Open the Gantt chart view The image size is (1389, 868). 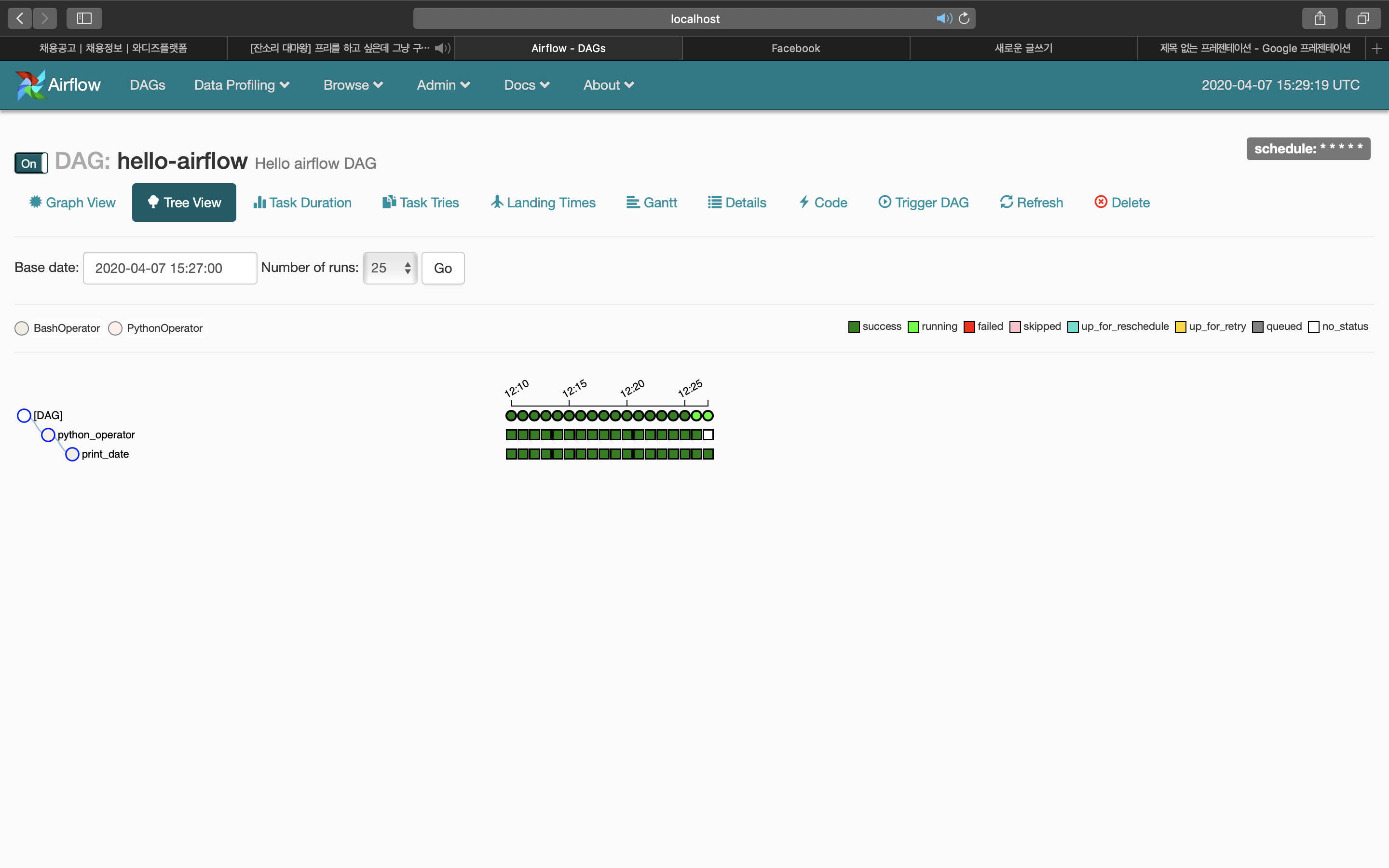click(x=652, y=203)
